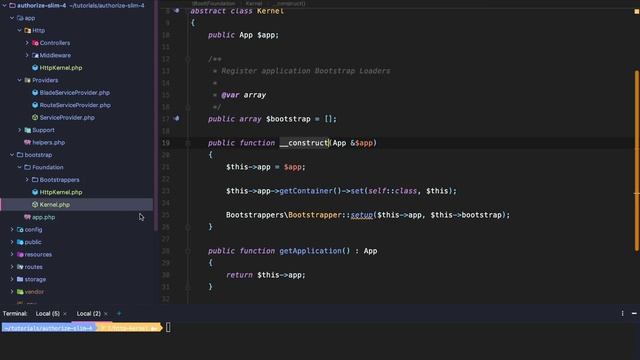Image resolution: width=640 pixels, height=360 pixels.
Task: Switch to Local (5) terminal tab
Action: pyautogui.click(x=47, y=313)
